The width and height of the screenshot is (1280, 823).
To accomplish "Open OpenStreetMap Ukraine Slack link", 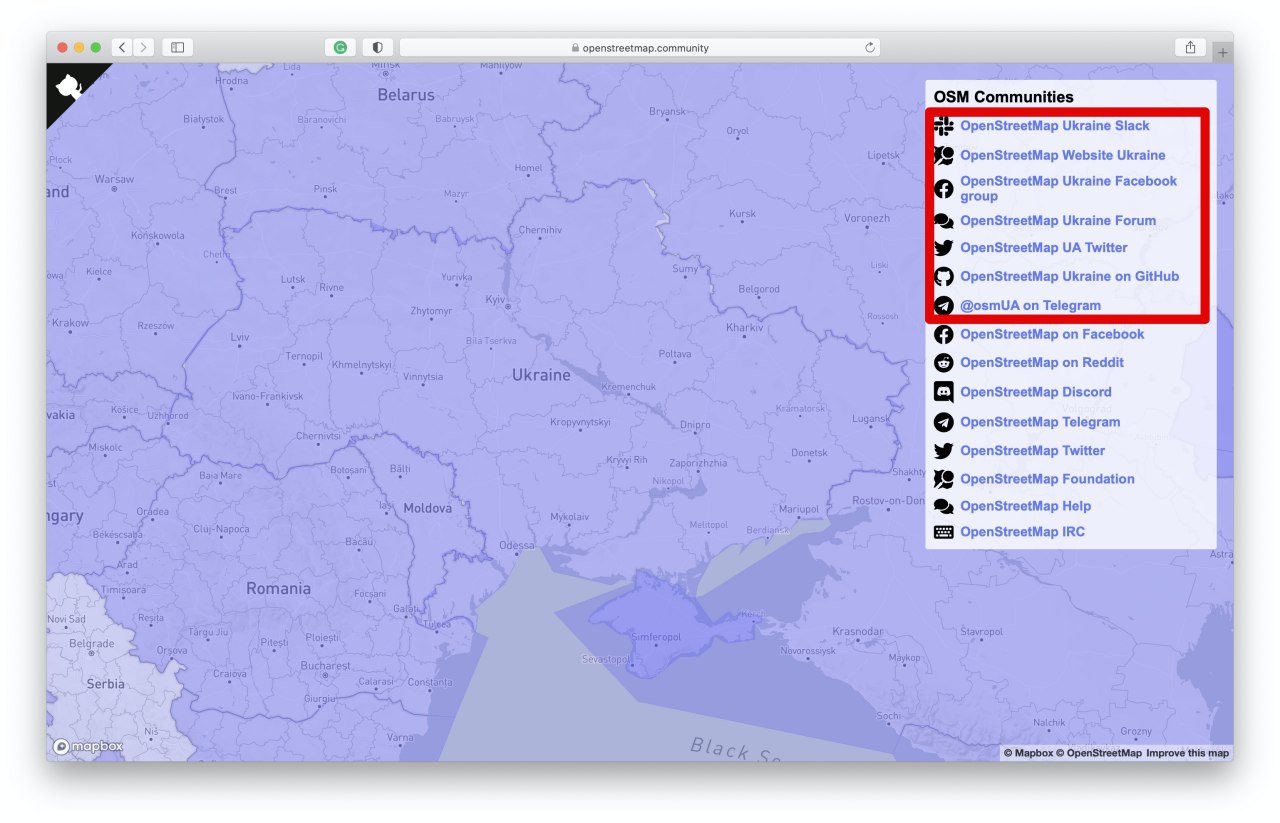I will (1055, 126).
